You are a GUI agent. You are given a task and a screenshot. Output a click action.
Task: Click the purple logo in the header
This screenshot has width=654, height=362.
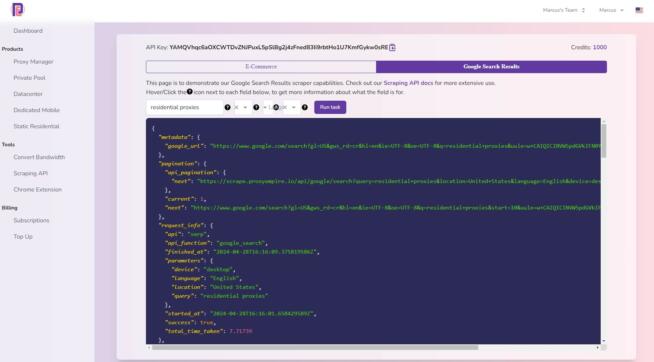tap(18, 9)
